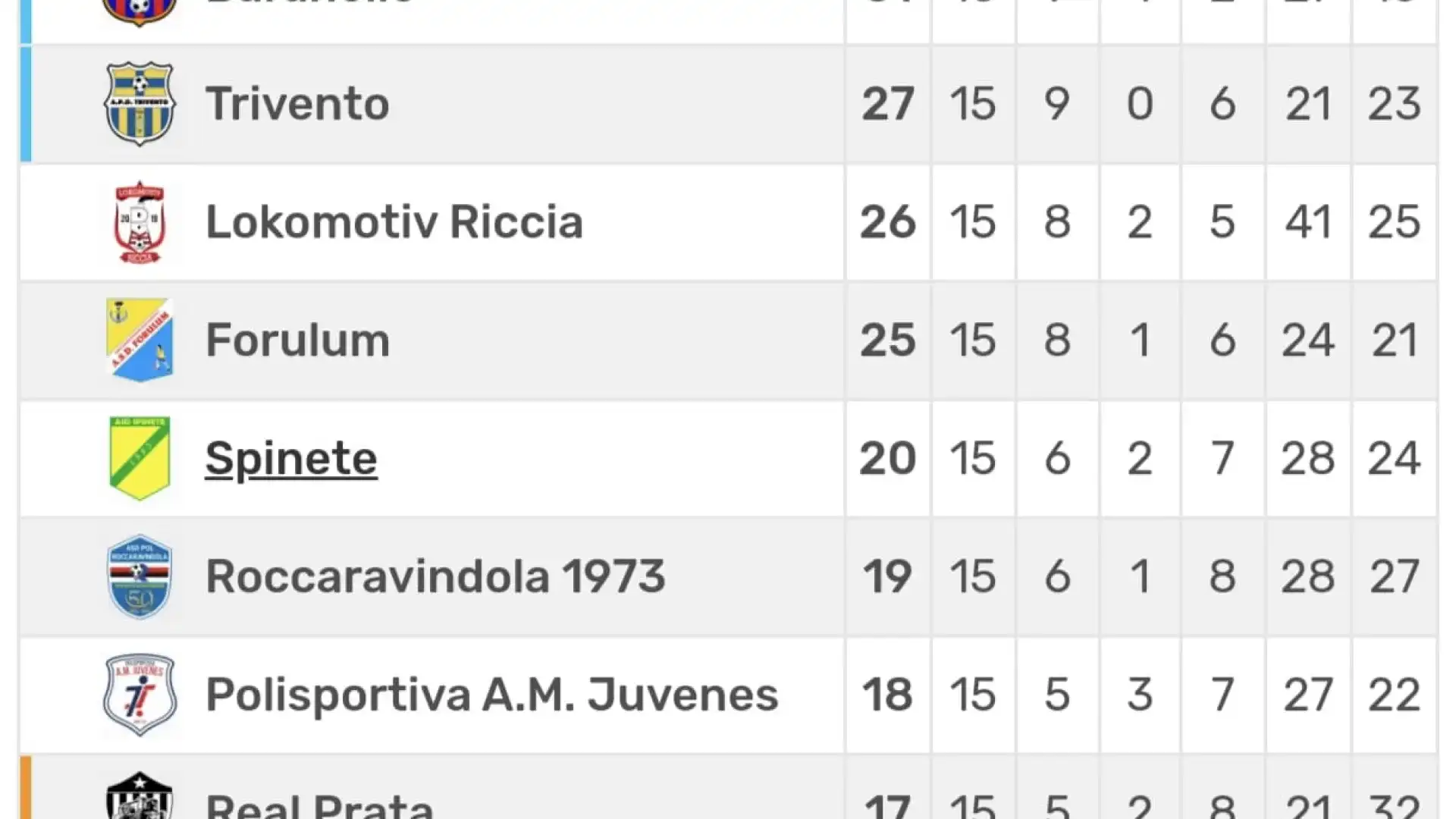Click the Lokomotiv Riccia team crest

(140, 222)
